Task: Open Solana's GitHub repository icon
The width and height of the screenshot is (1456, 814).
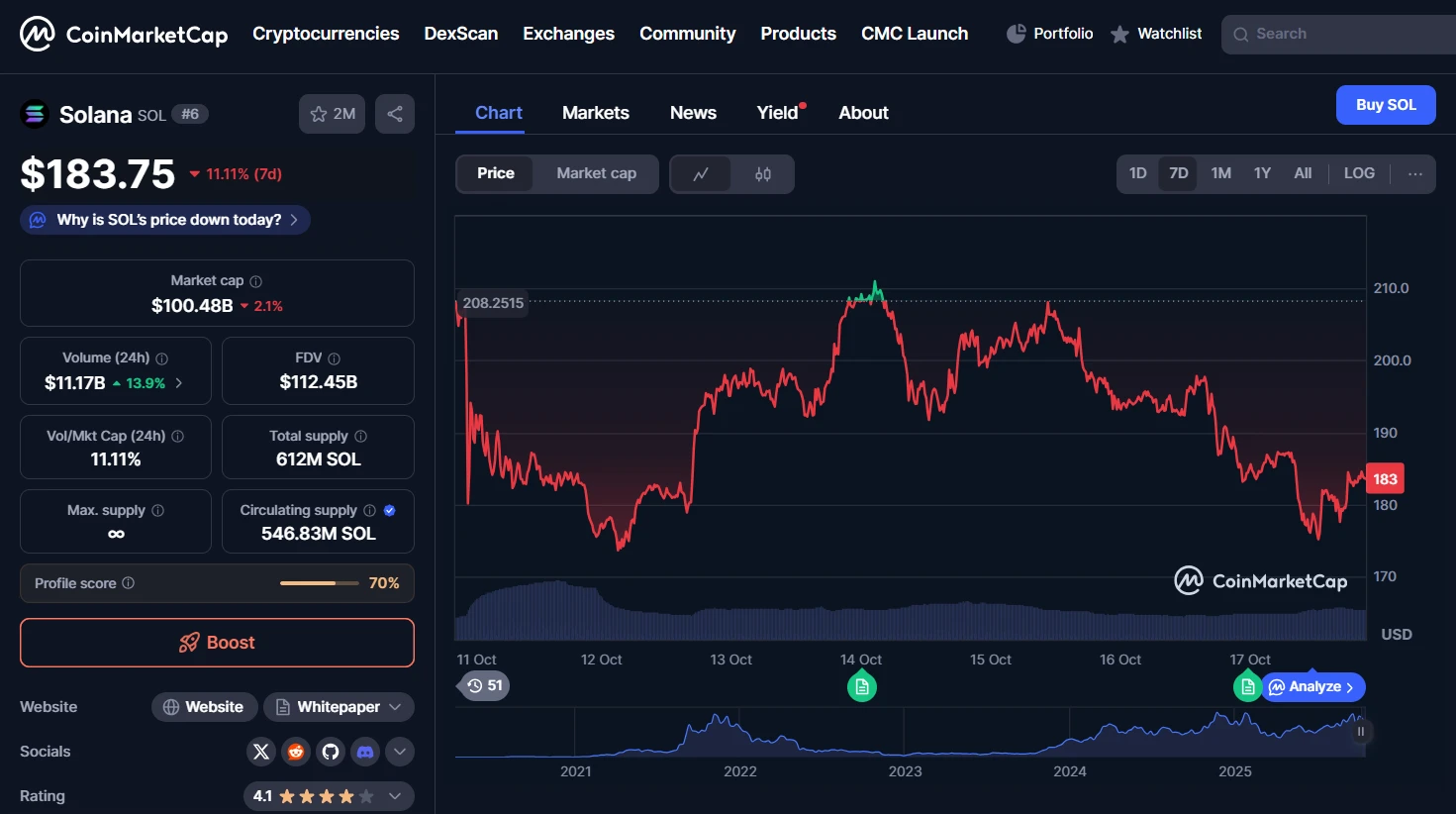Action: tap(331, 752)
